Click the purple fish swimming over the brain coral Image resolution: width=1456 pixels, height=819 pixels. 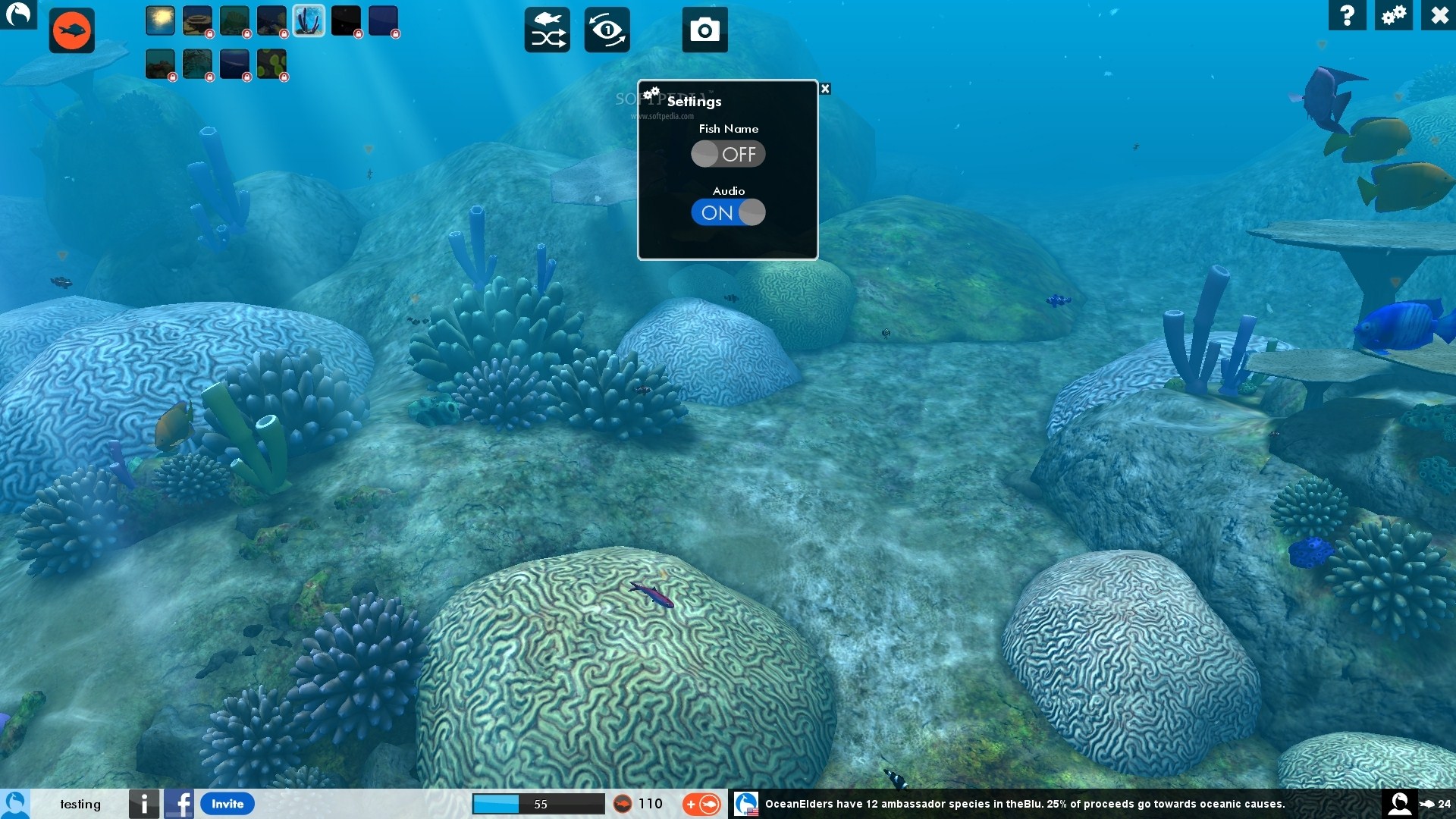[x=651, y=595]
